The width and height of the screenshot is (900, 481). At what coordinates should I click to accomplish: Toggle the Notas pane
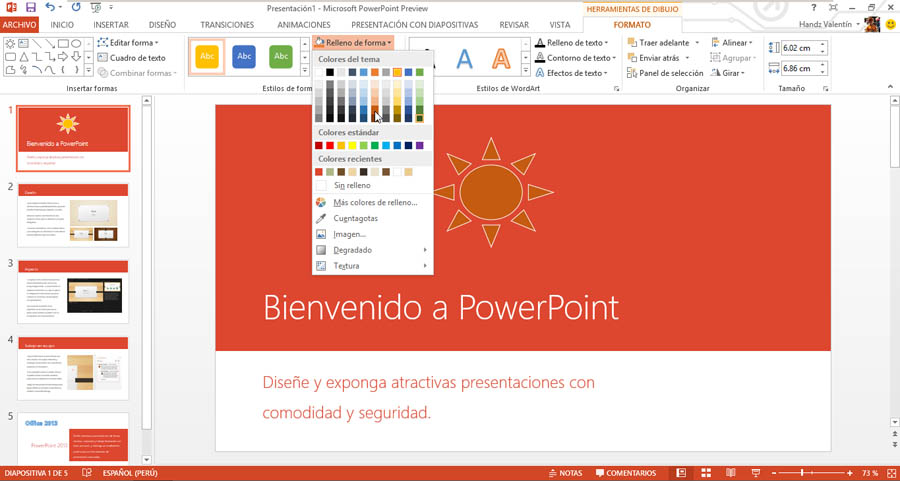[x=564, y=472]
